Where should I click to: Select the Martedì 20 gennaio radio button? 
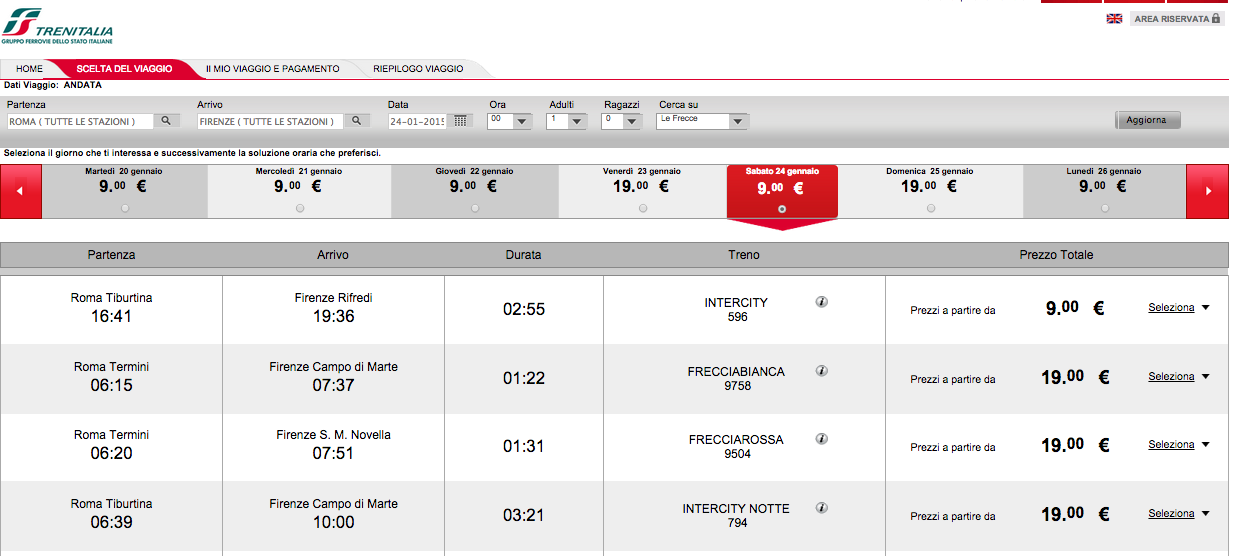124,208
